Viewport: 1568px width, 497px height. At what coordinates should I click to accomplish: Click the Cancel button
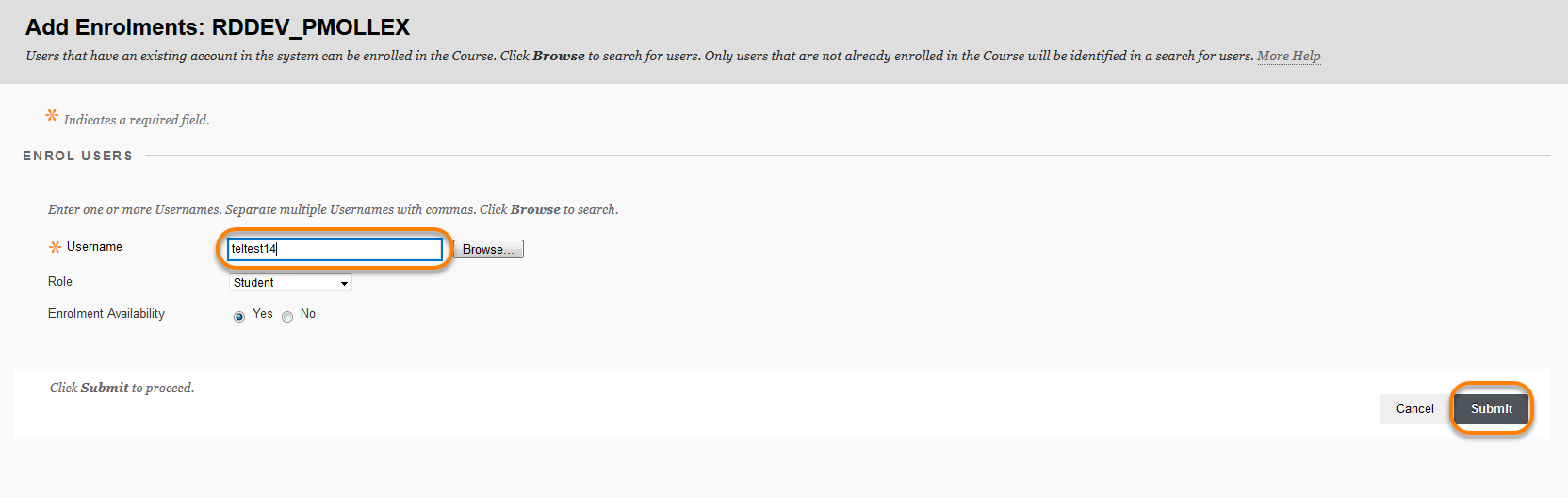[x=1414, y=408]
